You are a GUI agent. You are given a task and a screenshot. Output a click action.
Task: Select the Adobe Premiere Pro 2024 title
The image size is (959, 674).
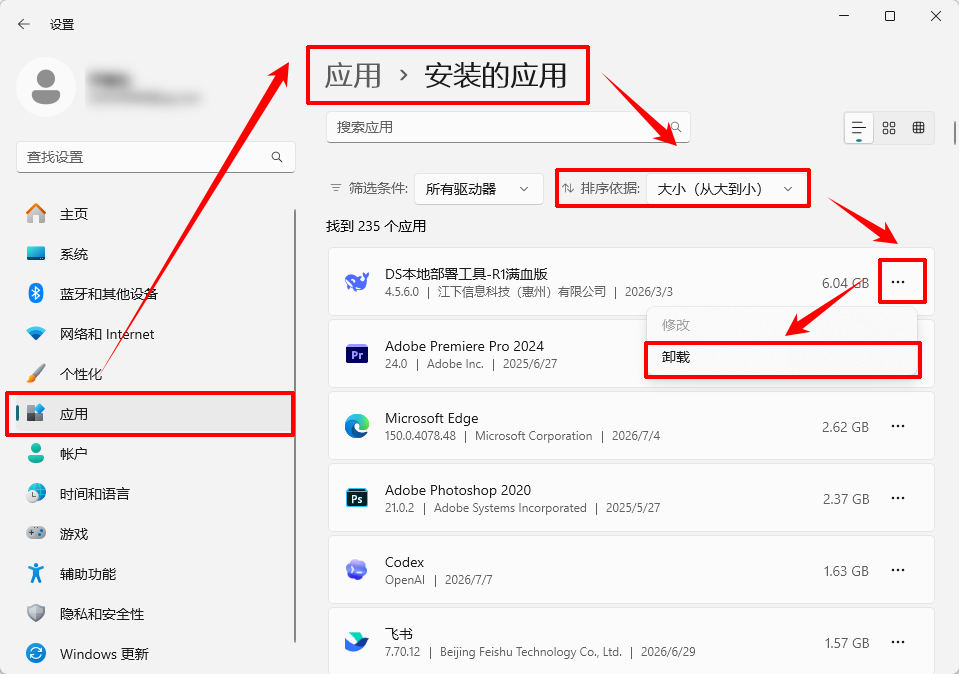click(x=464, y=346)
